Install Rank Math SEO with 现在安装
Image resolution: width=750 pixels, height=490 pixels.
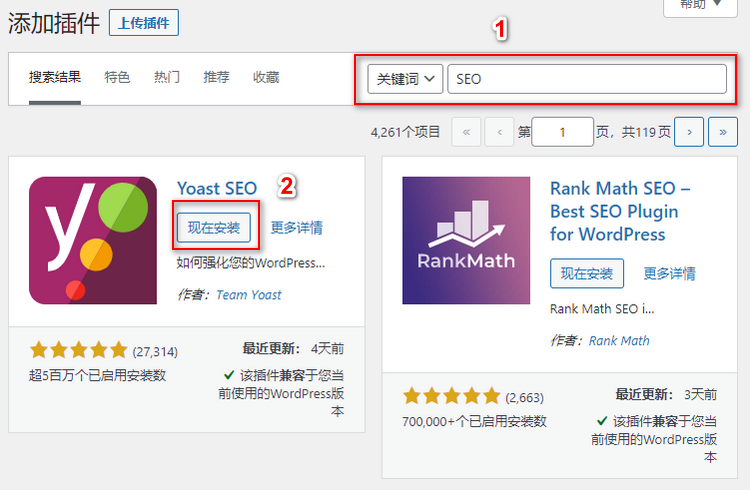tap(587, 273)
